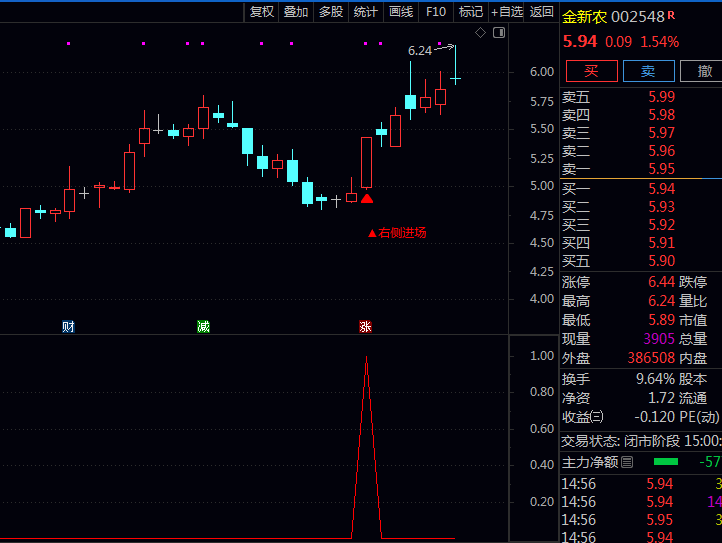Select the 叠加 overlay option

(x=296, y=12)
